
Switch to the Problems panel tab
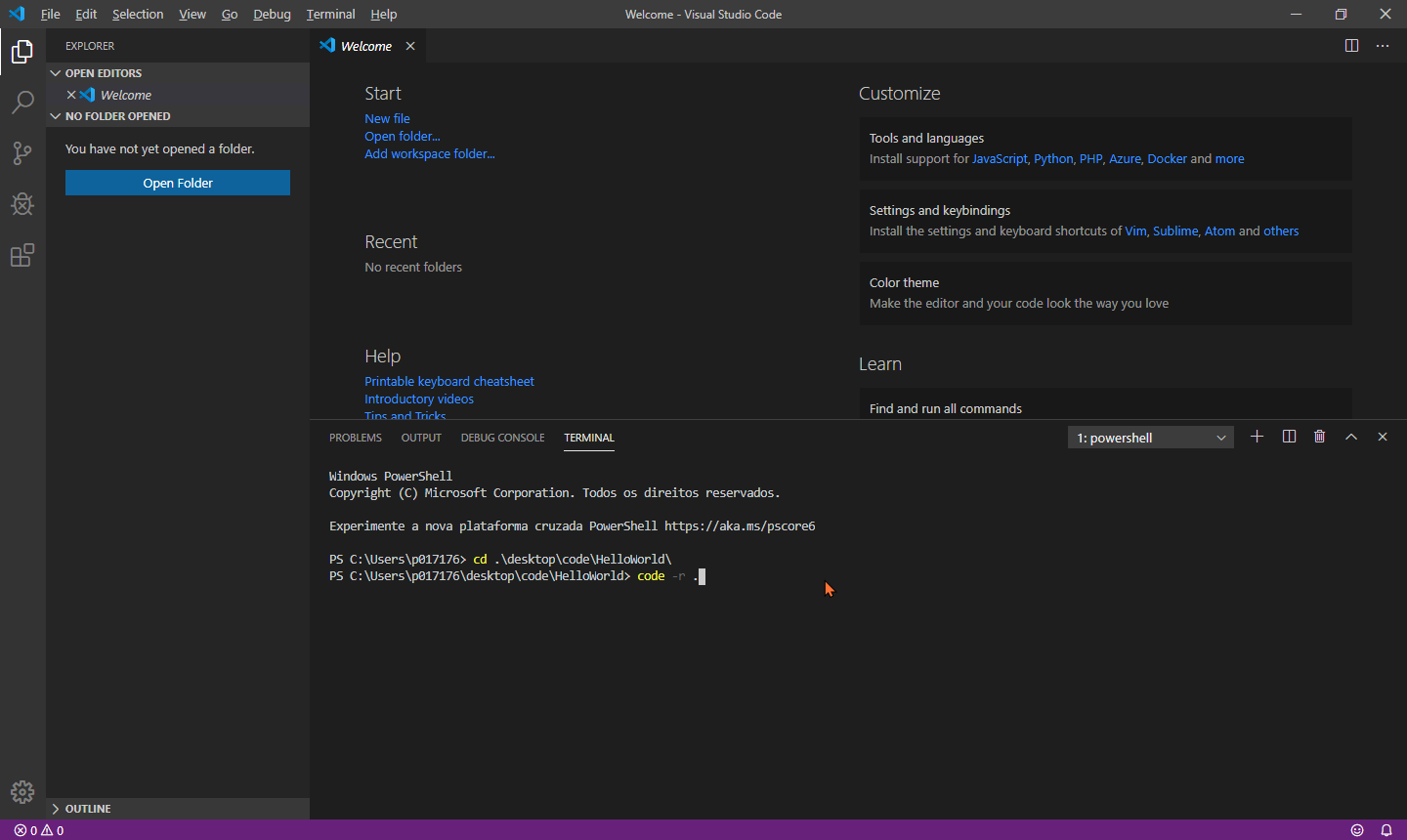[356, 438]
